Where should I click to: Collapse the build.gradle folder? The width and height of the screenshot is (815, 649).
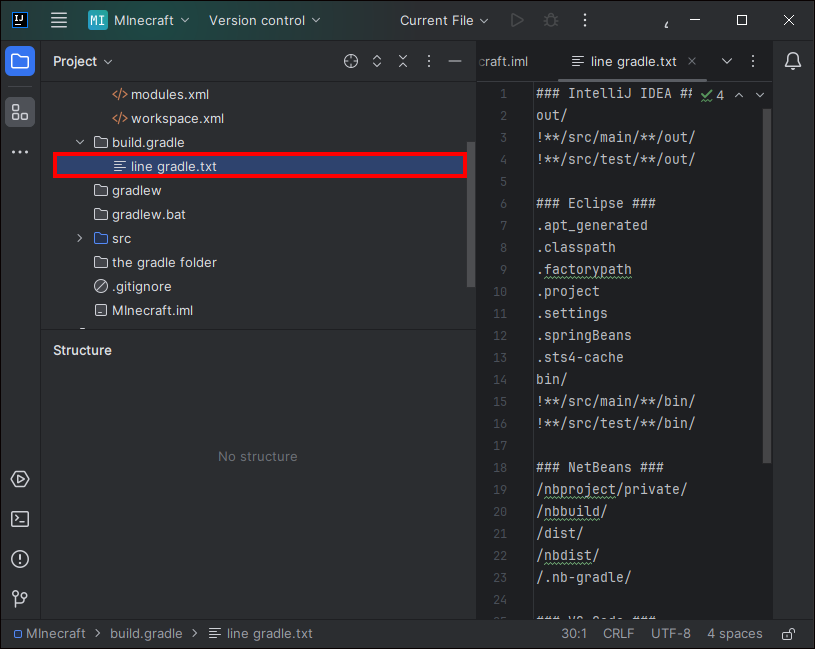click(80, 142)
